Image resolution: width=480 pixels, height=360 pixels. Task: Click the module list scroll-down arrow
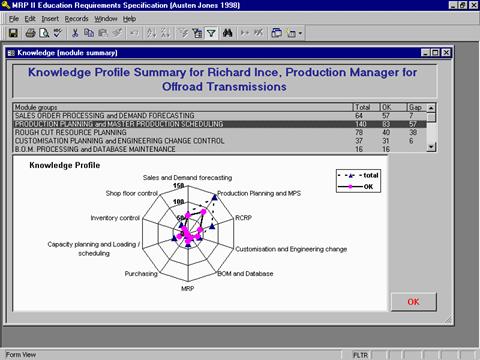click(x=431, y=147)
